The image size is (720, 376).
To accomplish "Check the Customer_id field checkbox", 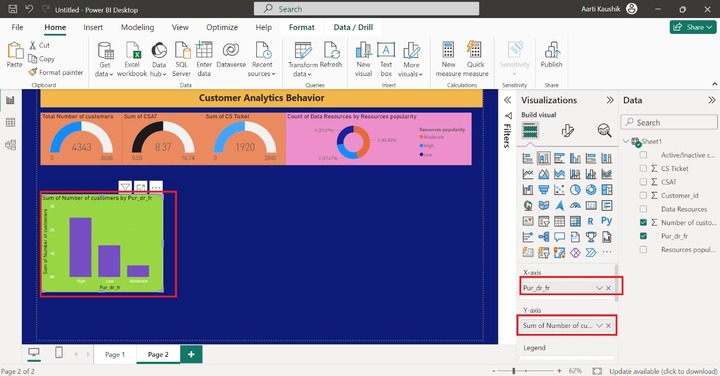I will click(643, 196).
